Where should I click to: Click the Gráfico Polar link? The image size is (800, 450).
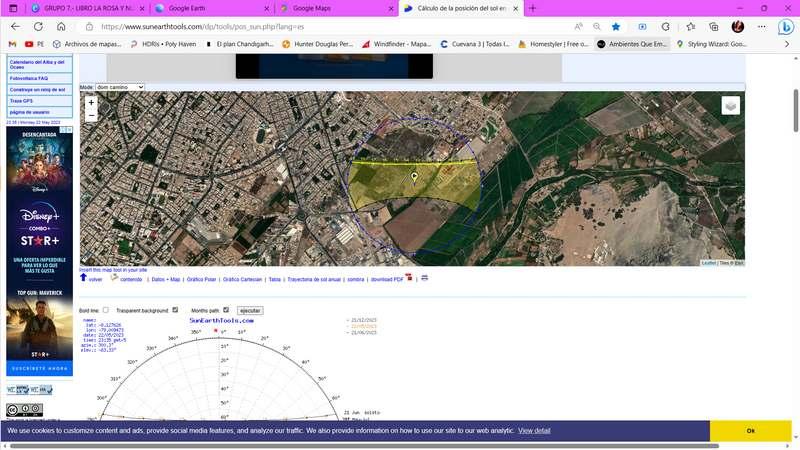(202, 280)
